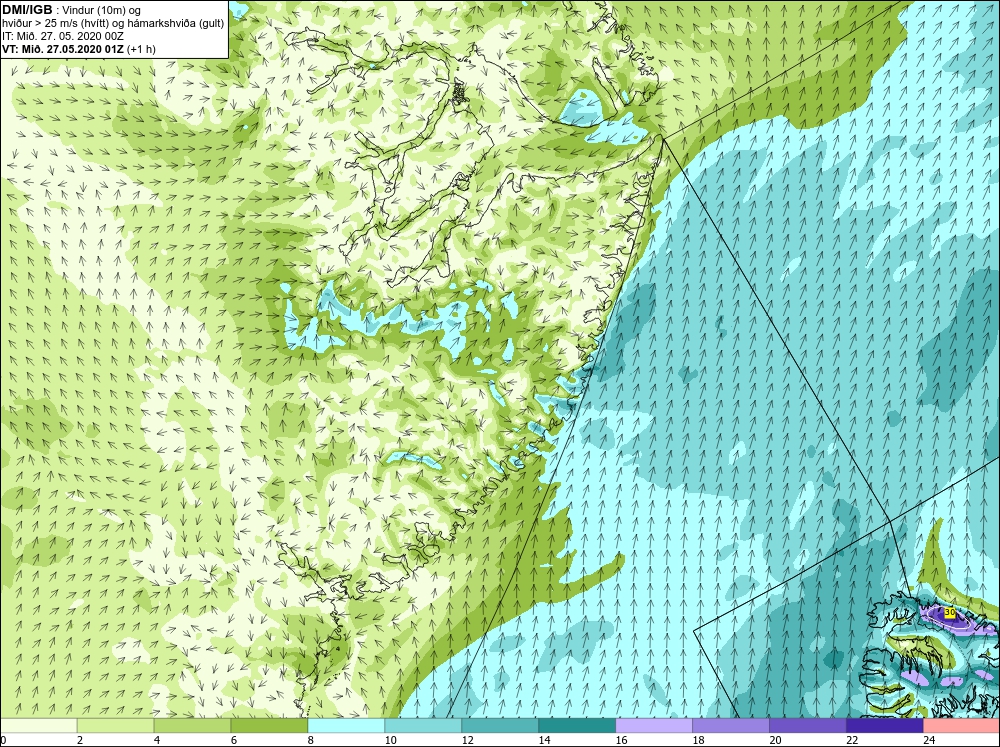
Task: Click the legend scale value '4'
Action: pos(157,740)
